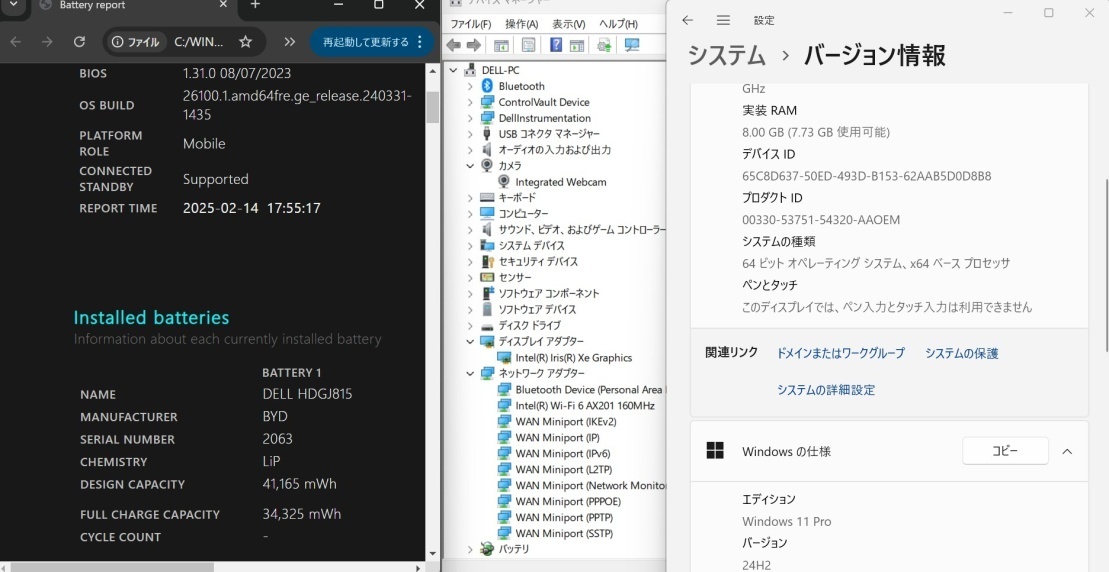Toggle console tree pane in Device Manager toolbar
The height and width of the screenshot is (572, 1109).
click(501, 45)
